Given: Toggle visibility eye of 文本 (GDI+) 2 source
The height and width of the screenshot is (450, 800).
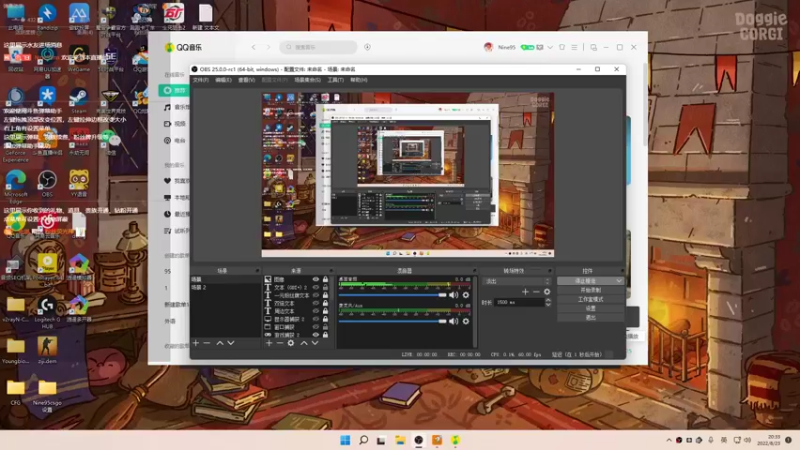Looking at the screenshot, I should pyautogui.click(x=316, y=287).
